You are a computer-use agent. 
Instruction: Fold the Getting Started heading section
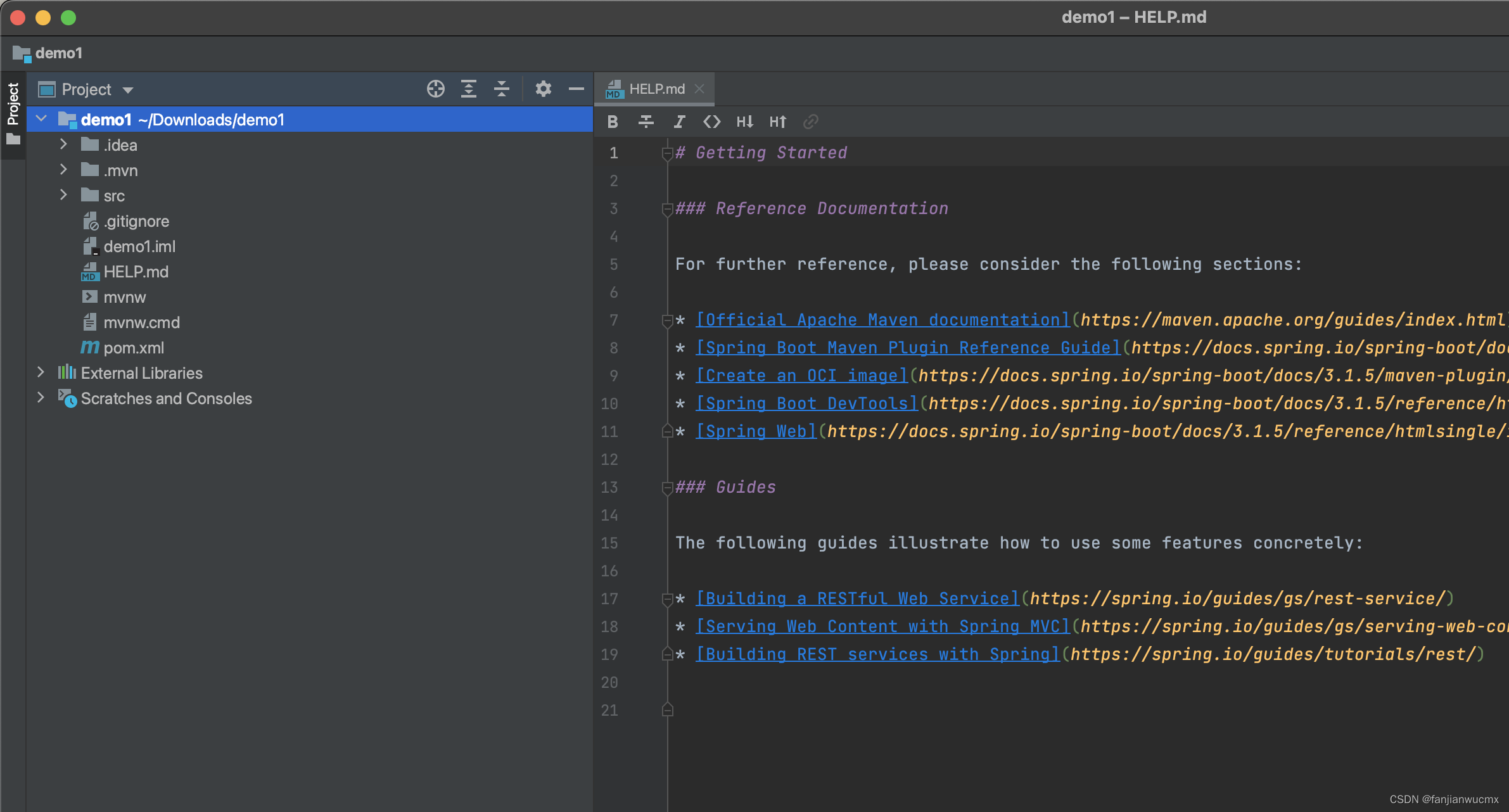click(666, 153)
